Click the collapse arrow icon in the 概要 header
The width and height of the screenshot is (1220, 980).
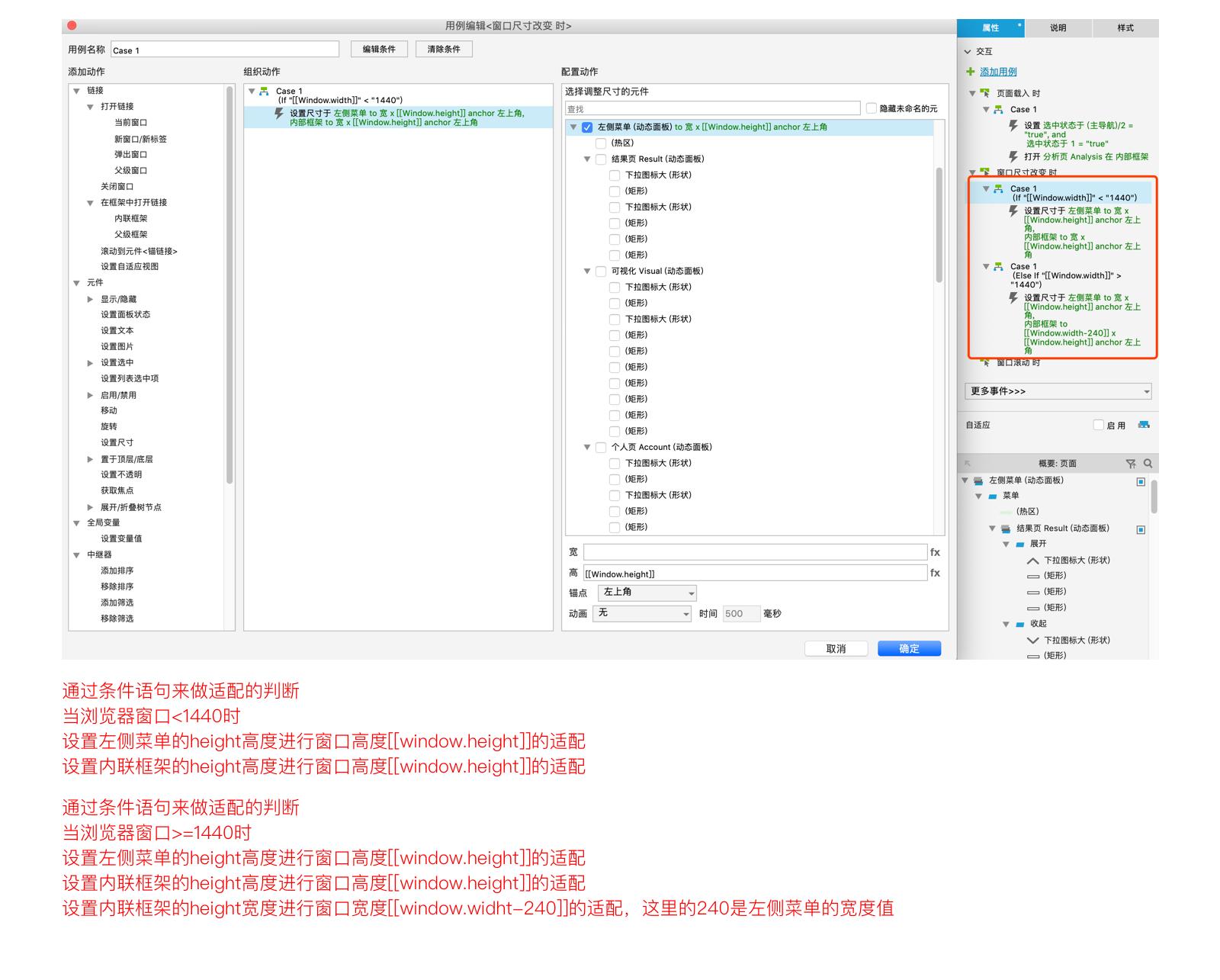[x=968, y=464]
